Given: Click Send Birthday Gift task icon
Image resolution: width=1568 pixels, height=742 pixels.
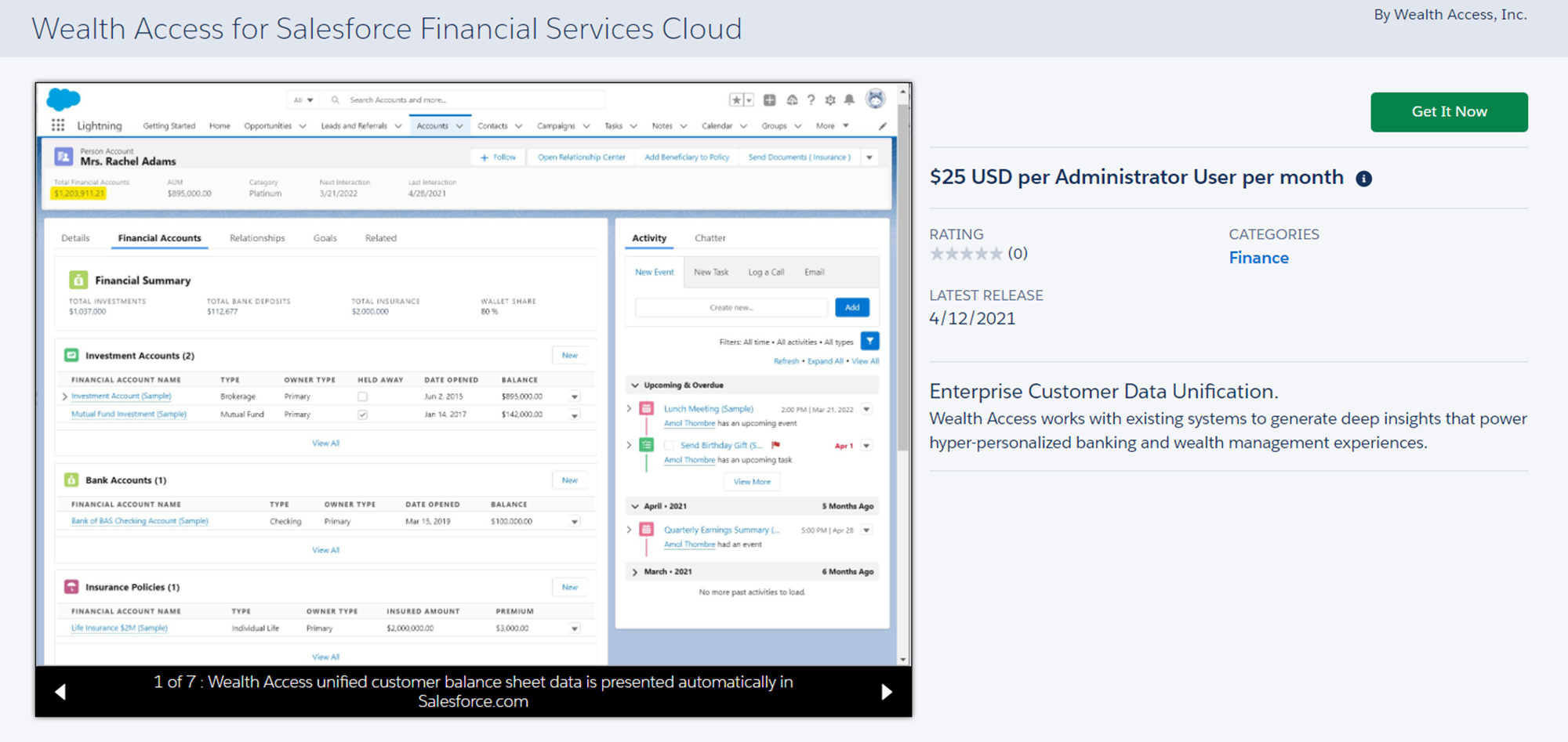Looking at the screenshot, I should pos(647,445).
